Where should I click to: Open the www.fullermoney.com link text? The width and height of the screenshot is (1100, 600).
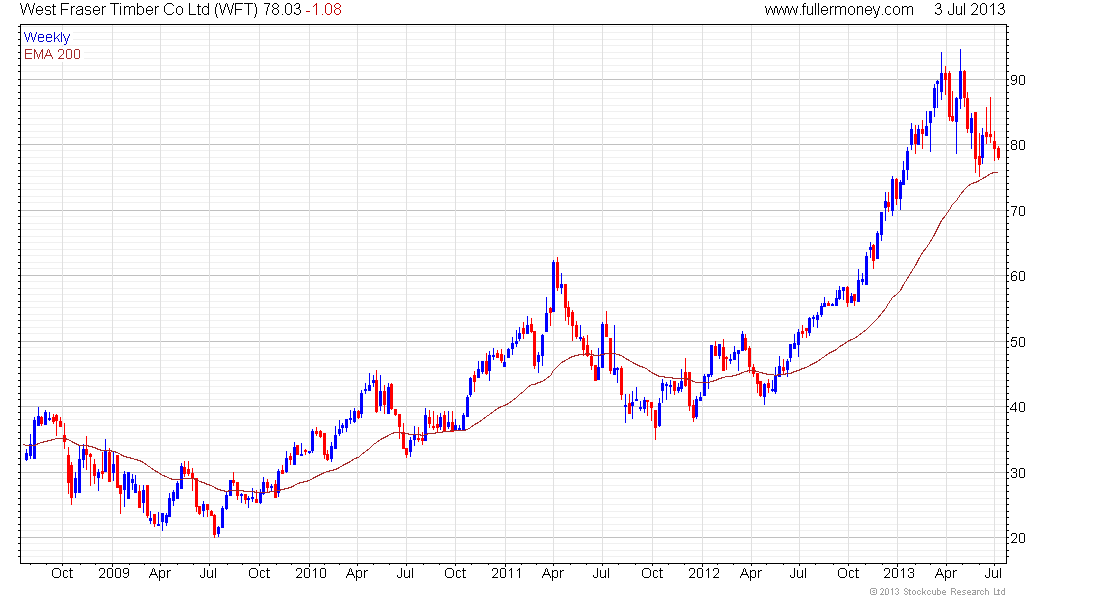pos(839,10)
